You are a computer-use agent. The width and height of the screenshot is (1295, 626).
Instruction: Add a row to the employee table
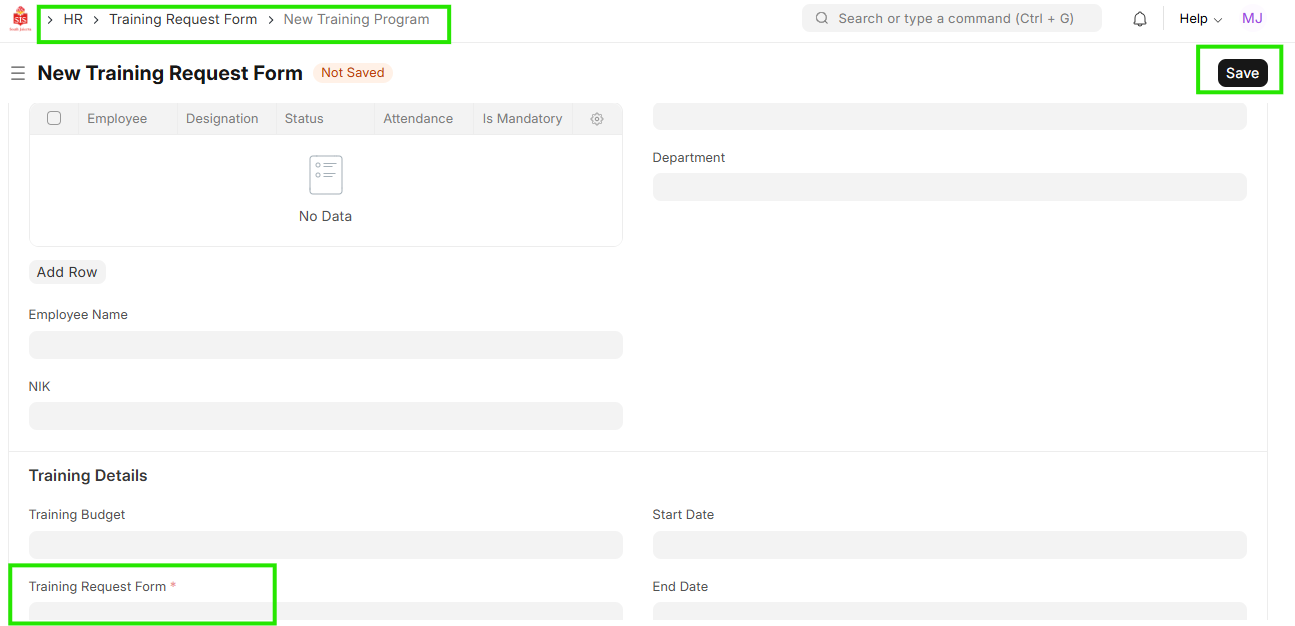(67, 272)
